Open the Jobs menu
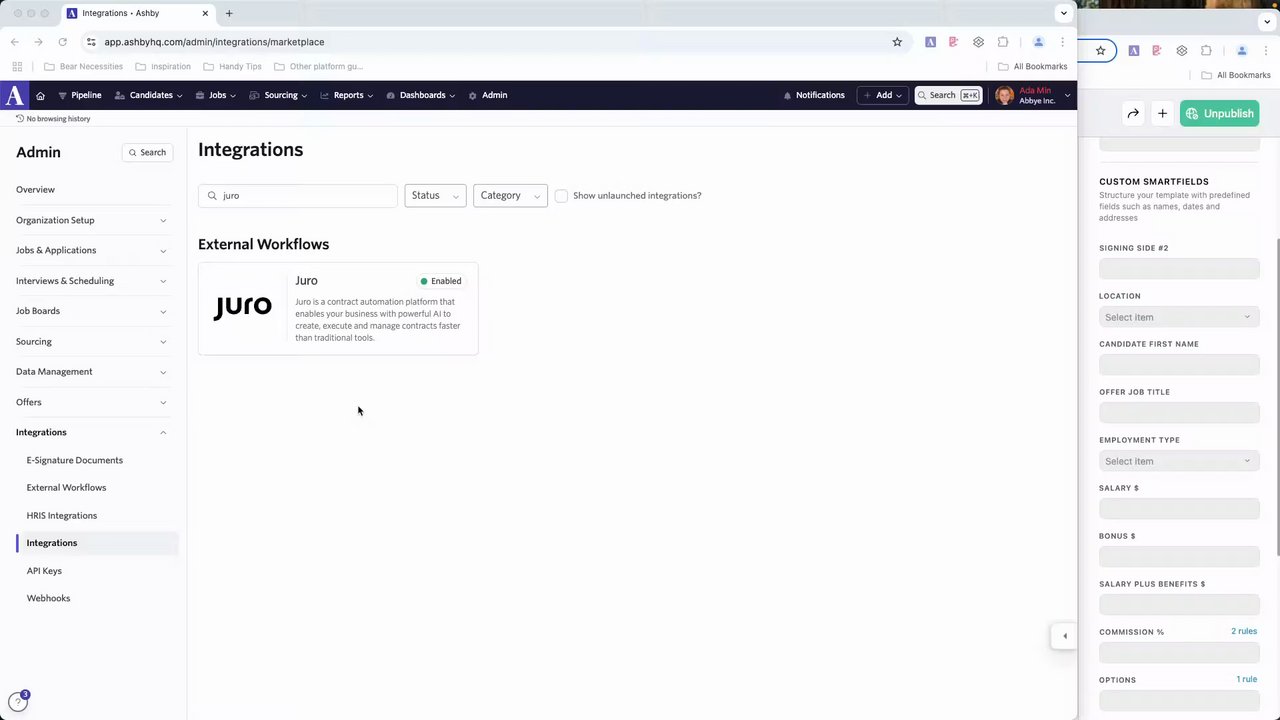This screenshot has width=1280, height=720. [216, 95]
